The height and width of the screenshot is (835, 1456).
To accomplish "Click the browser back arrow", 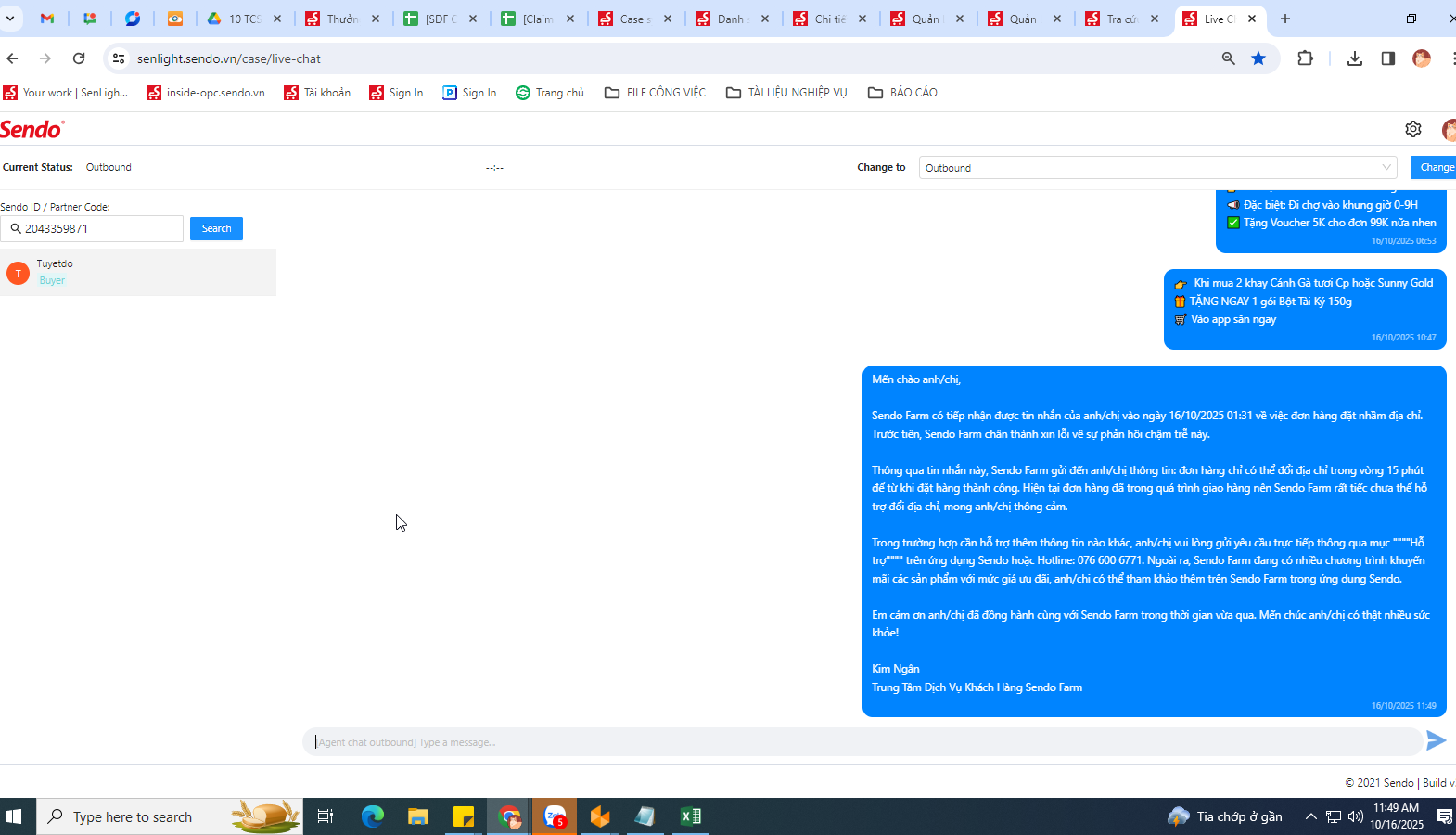I will [12, 58].
